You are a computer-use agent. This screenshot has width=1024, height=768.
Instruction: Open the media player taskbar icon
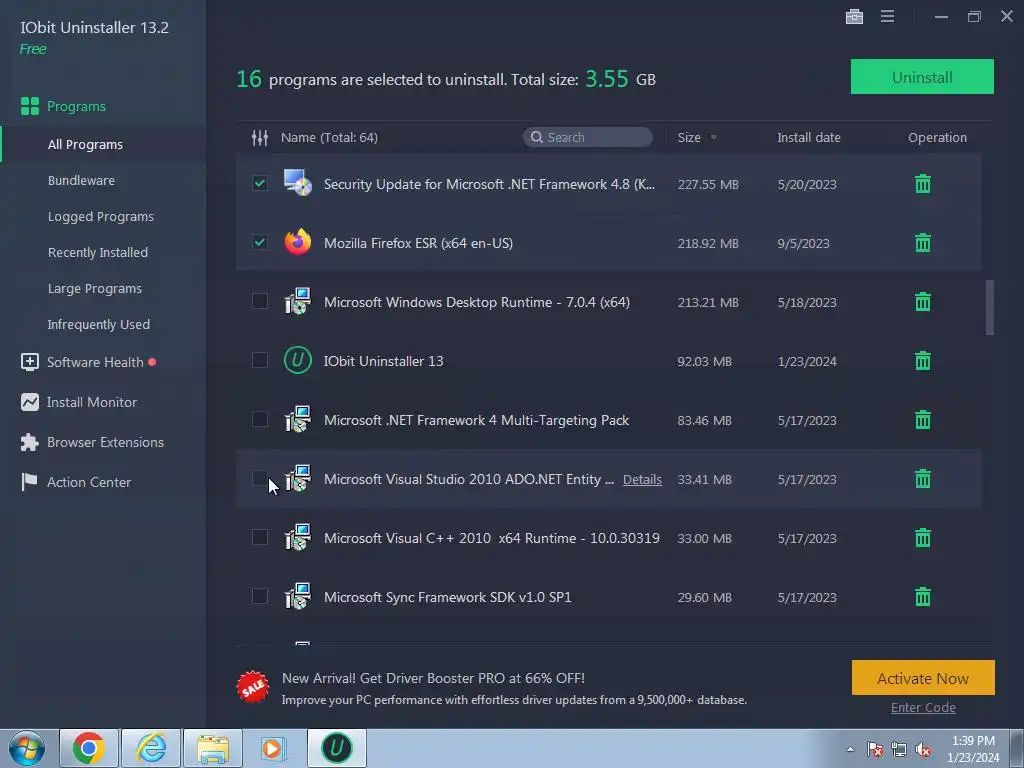coord(273,748)
